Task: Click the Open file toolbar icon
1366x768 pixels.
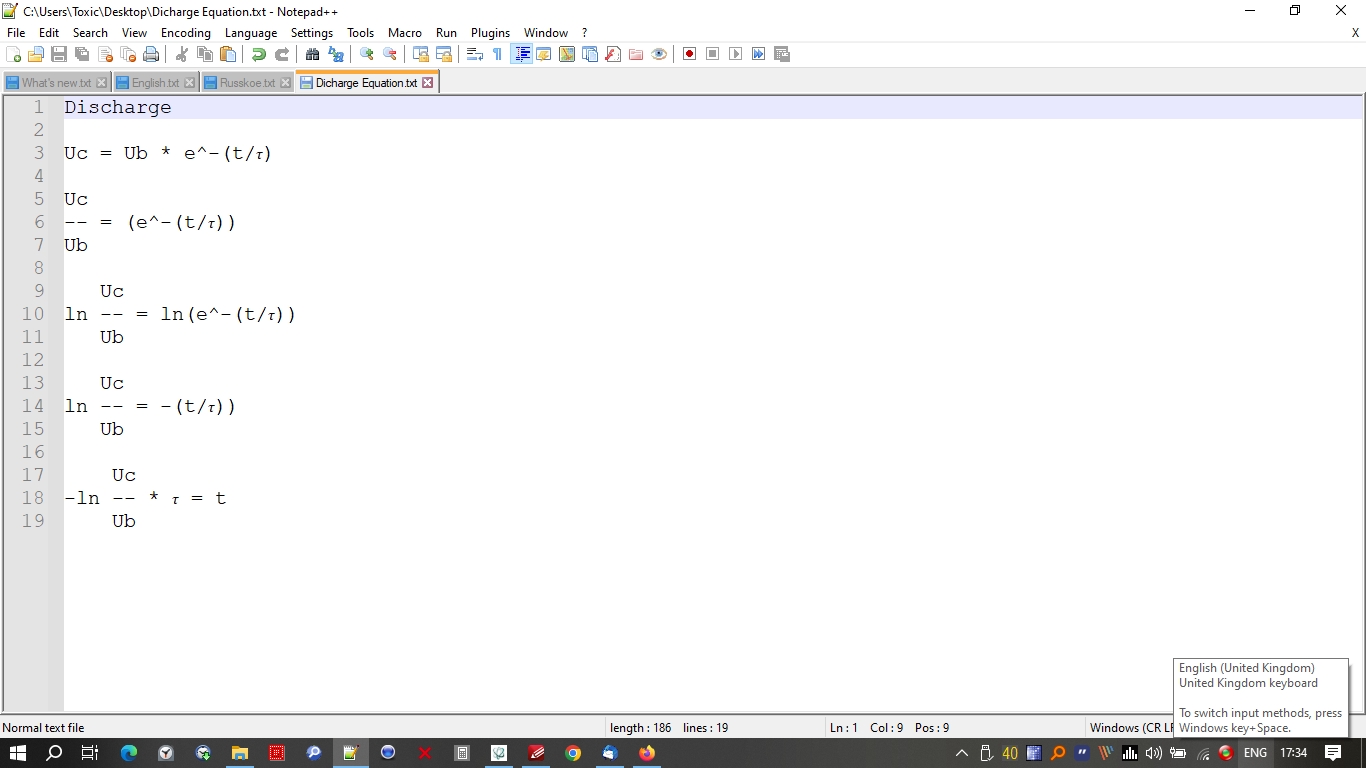Action: 36,54
